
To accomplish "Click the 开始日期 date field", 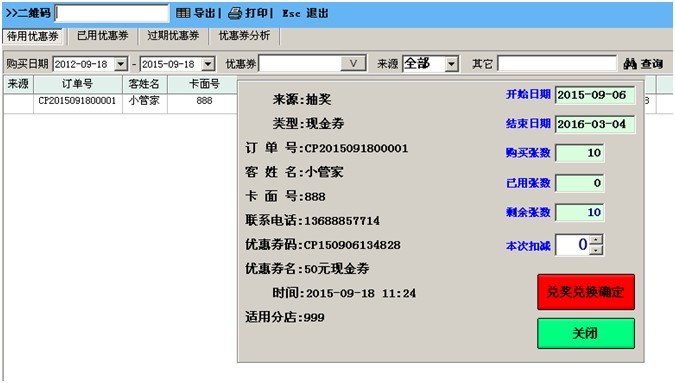I will [595, 95].
